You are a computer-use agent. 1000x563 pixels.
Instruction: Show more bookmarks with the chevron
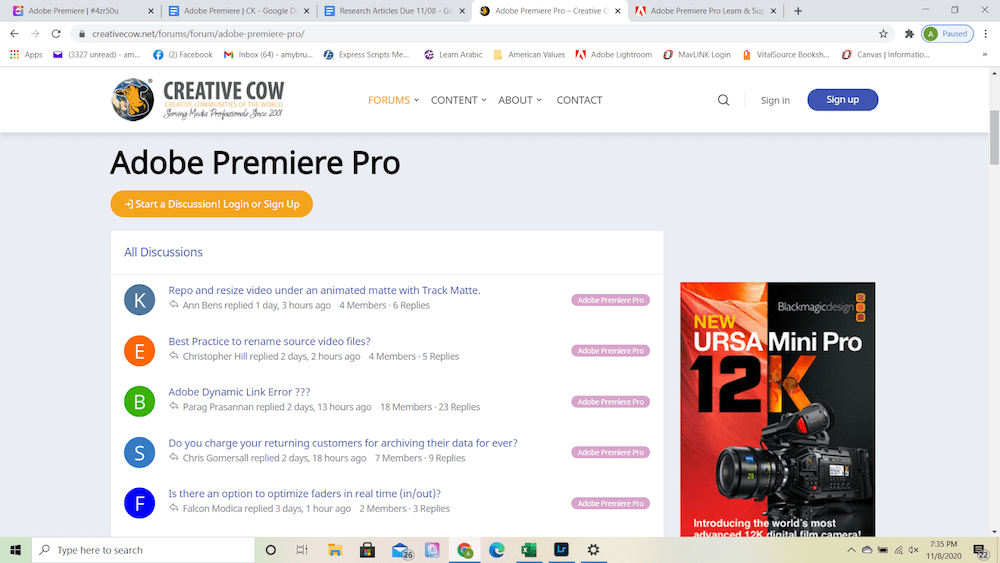(985, 55)
